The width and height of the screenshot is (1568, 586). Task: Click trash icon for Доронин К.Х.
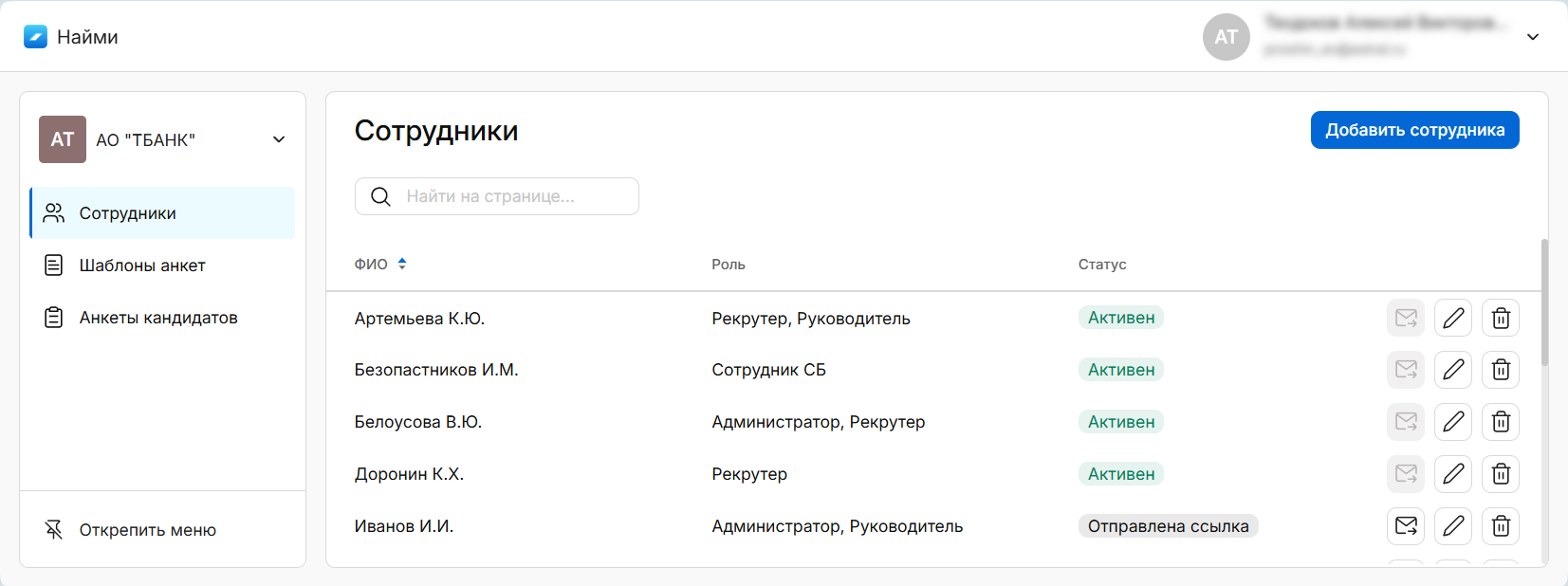pyautogui.click(x=1500, y=474)
